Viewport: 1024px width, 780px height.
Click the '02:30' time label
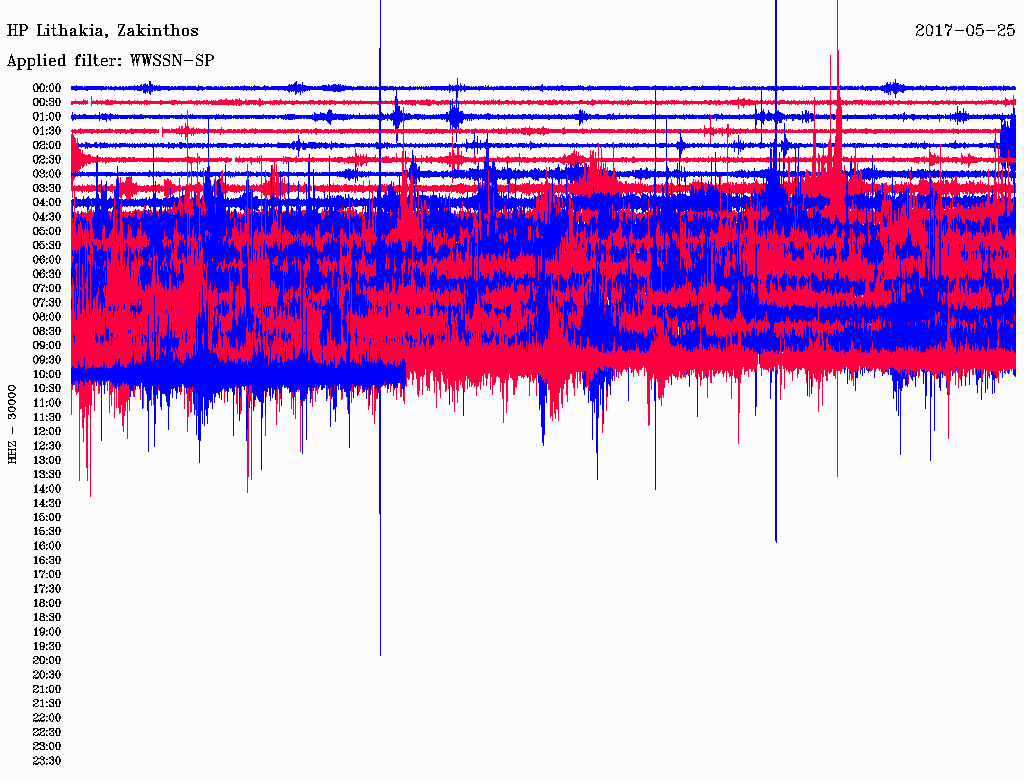click(47, 159)
